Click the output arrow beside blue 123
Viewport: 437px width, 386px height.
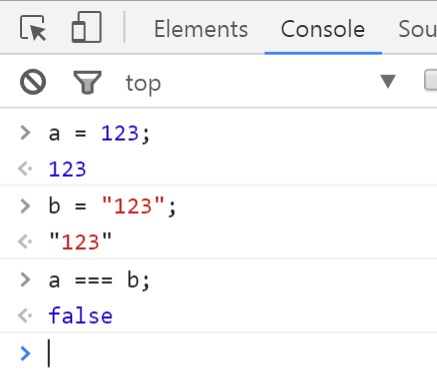point(25,169)
